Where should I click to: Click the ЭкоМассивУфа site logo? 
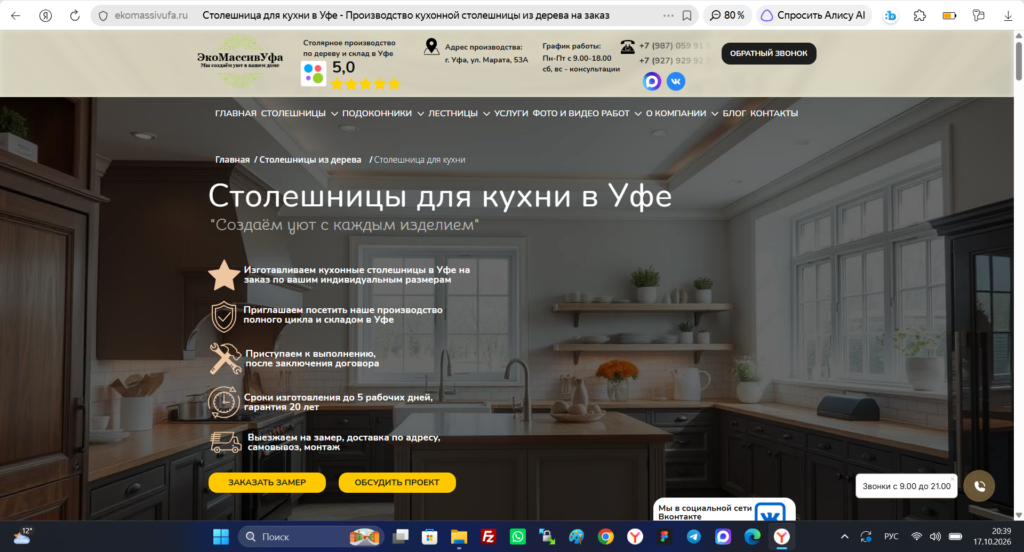pos(240,60)
